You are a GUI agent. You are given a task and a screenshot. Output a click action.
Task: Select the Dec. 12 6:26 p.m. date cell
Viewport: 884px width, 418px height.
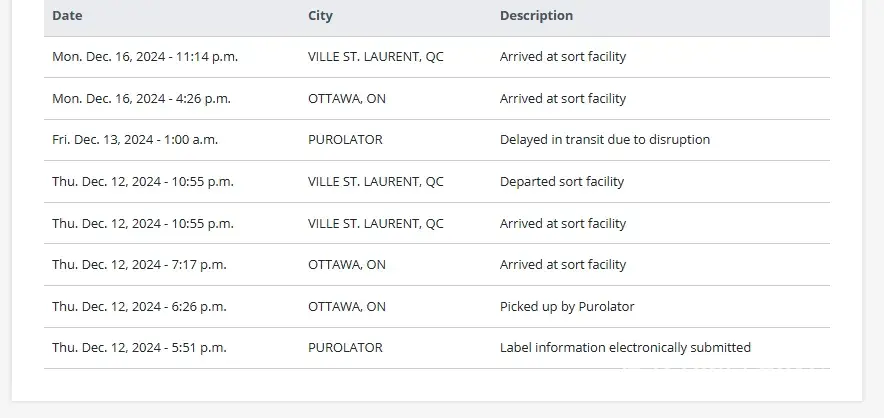139,307
